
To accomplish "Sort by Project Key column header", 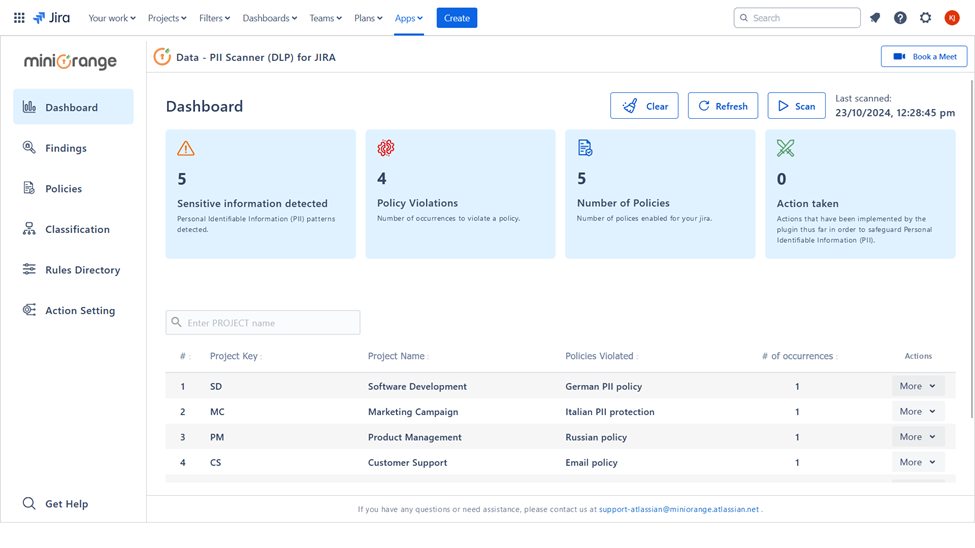I will pyautogui.click(x=236, y=356).
